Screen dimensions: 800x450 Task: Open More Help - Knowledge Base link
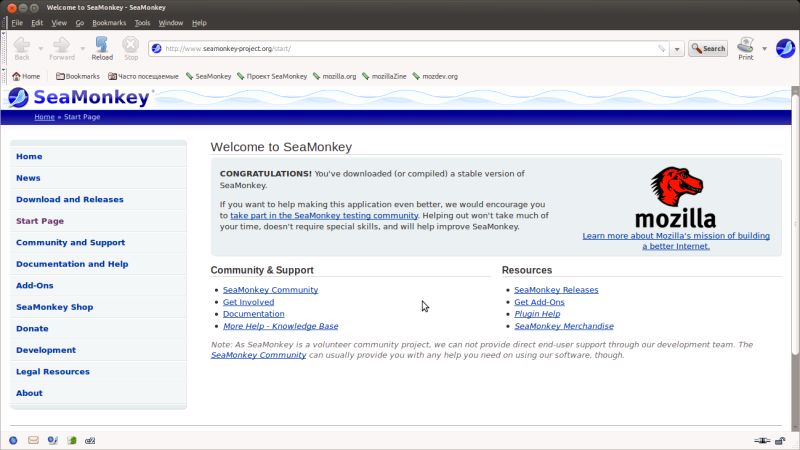click(281, 326)
